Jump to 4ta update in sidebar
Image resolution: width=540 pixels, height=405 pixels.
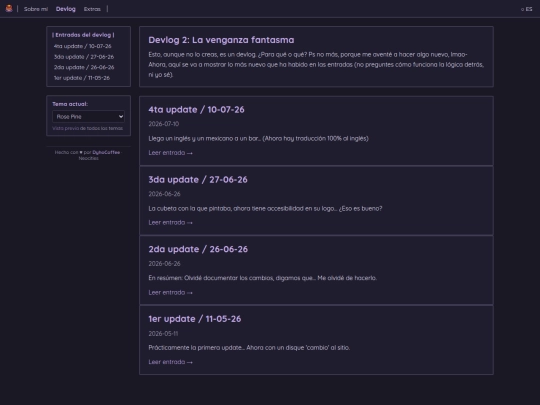(x=82, y=46)
